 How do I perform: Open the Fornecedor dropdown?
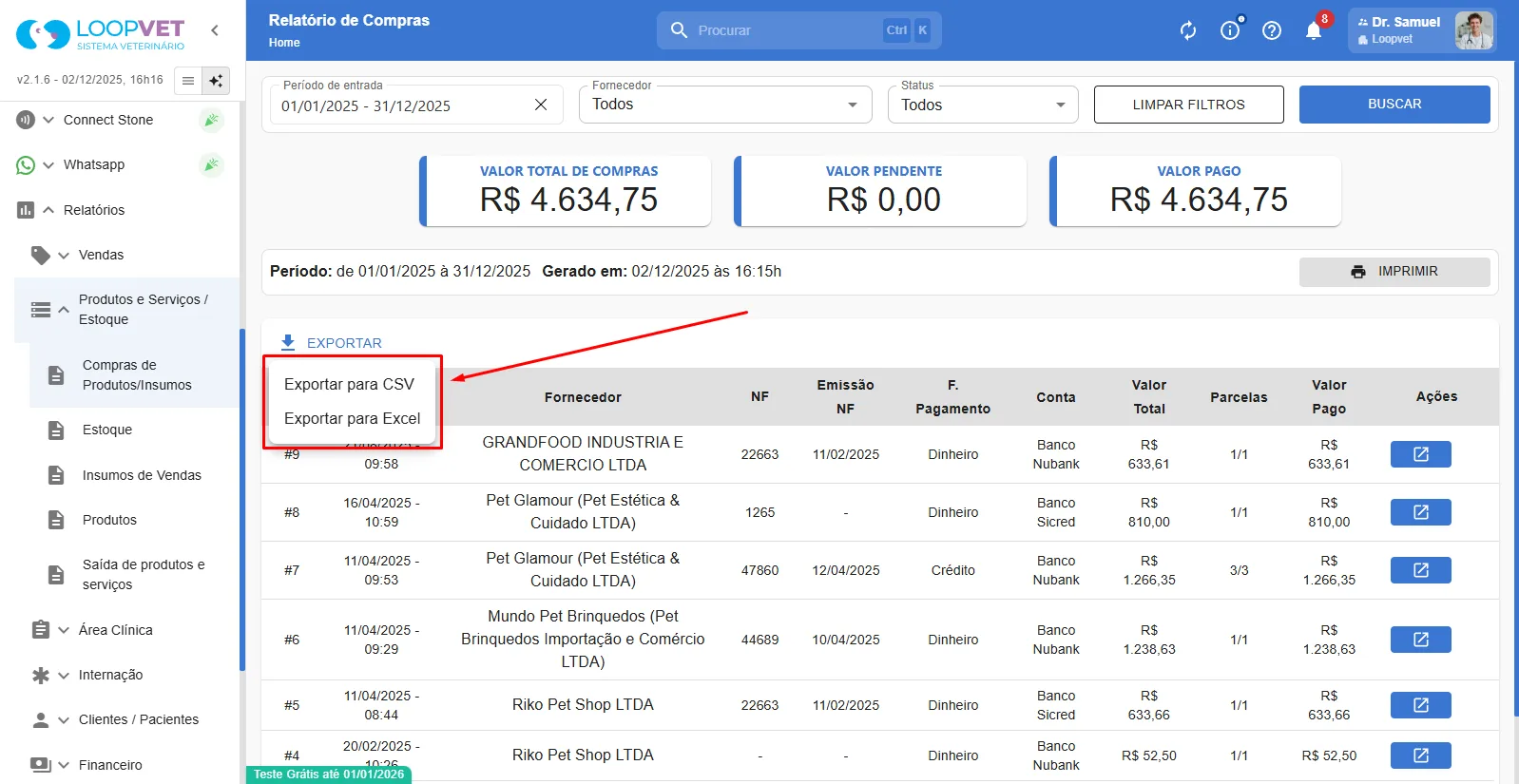(725, 105)
